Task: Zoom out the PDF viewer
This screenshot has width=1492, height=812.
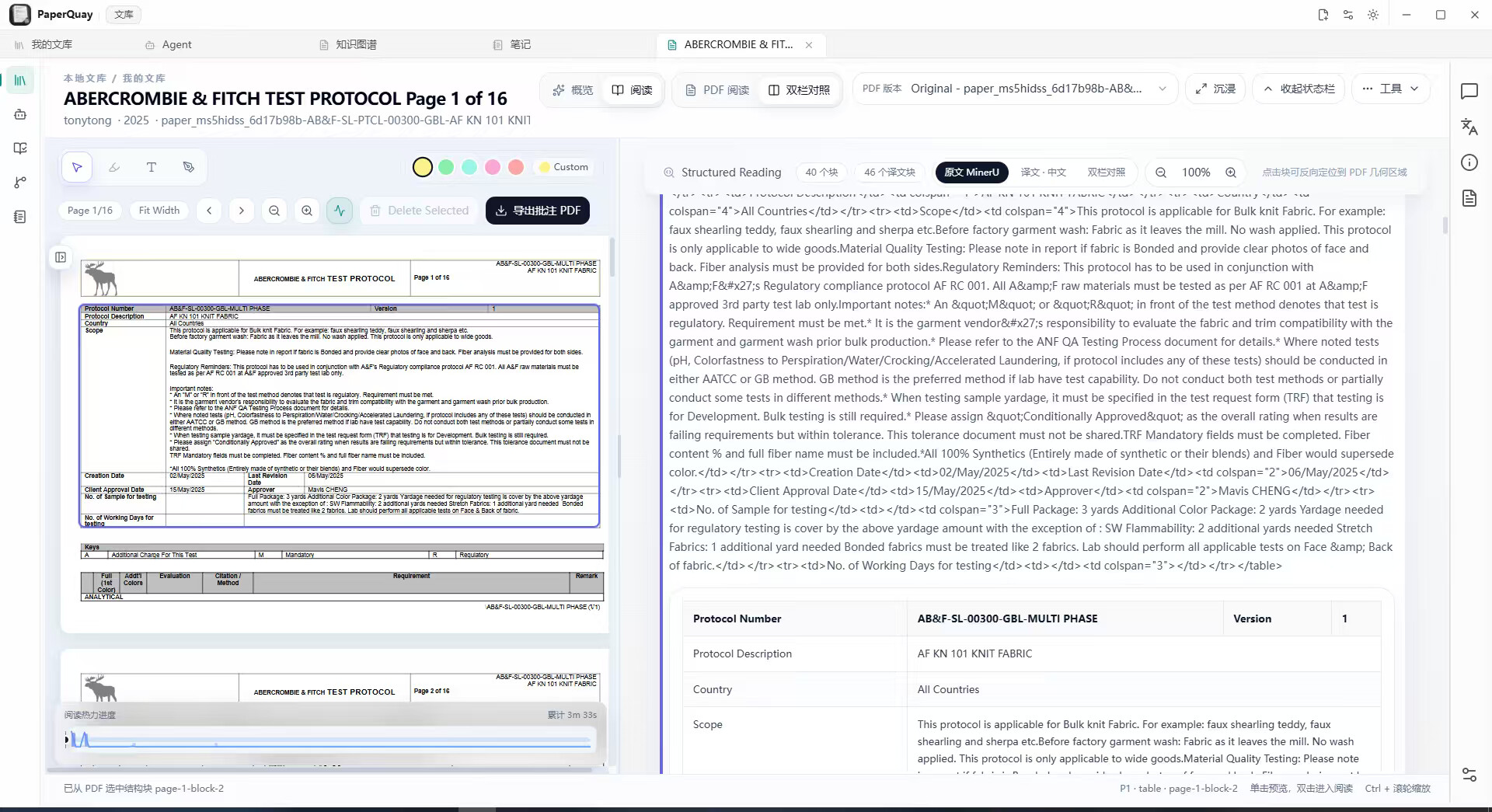Action: point(274,211)
